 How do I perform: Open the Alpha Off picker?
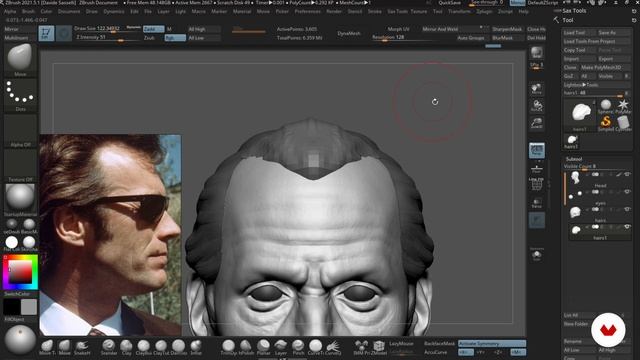coord(20,131)
